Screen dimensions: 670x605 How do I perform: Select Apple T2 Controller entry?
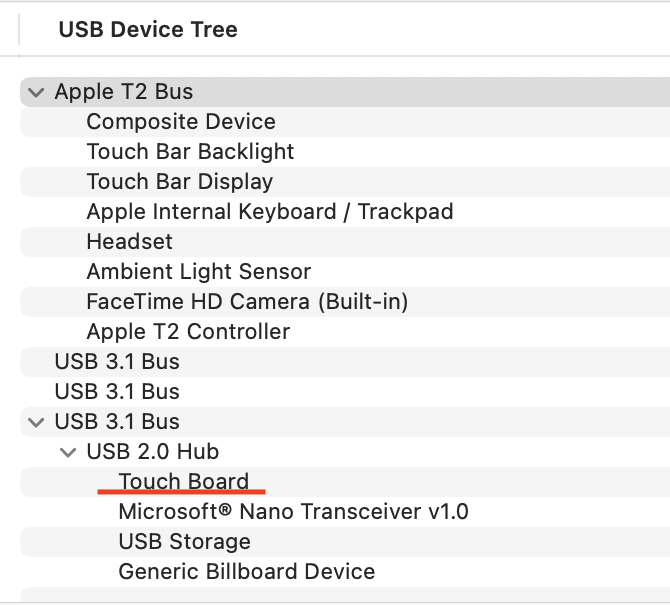[x=188, y=332]
